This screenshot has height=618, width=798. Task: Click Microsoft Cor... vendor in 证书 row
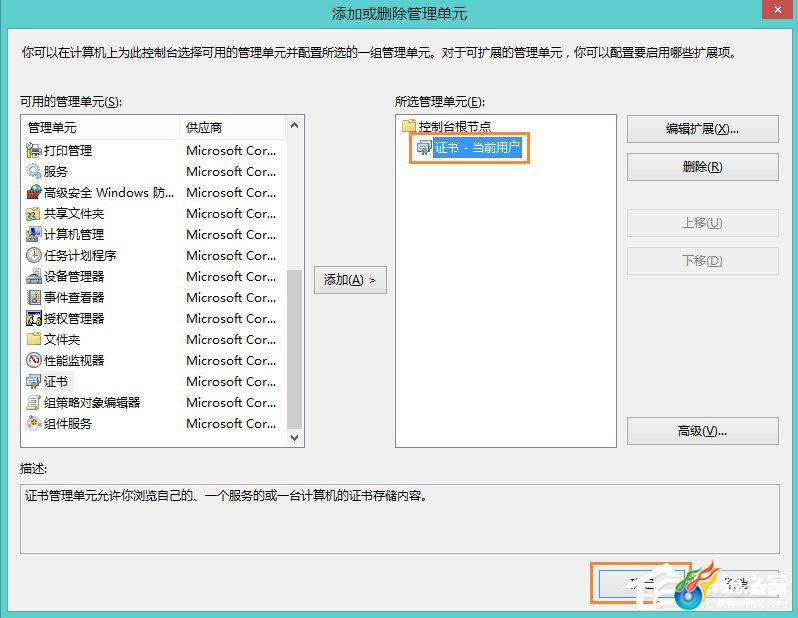tap(231, 381)
